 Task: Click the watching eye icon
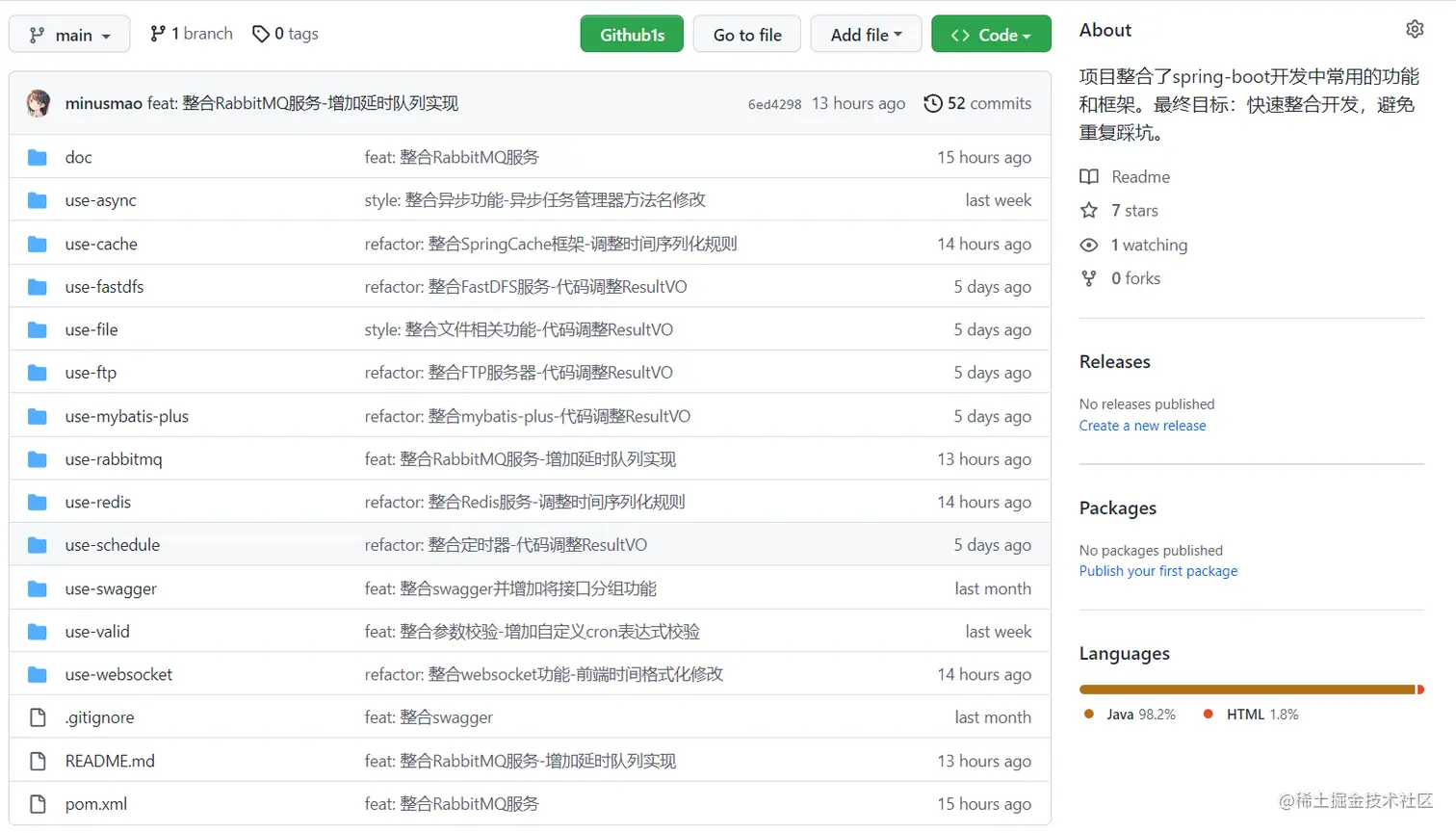pos(1089,245)
